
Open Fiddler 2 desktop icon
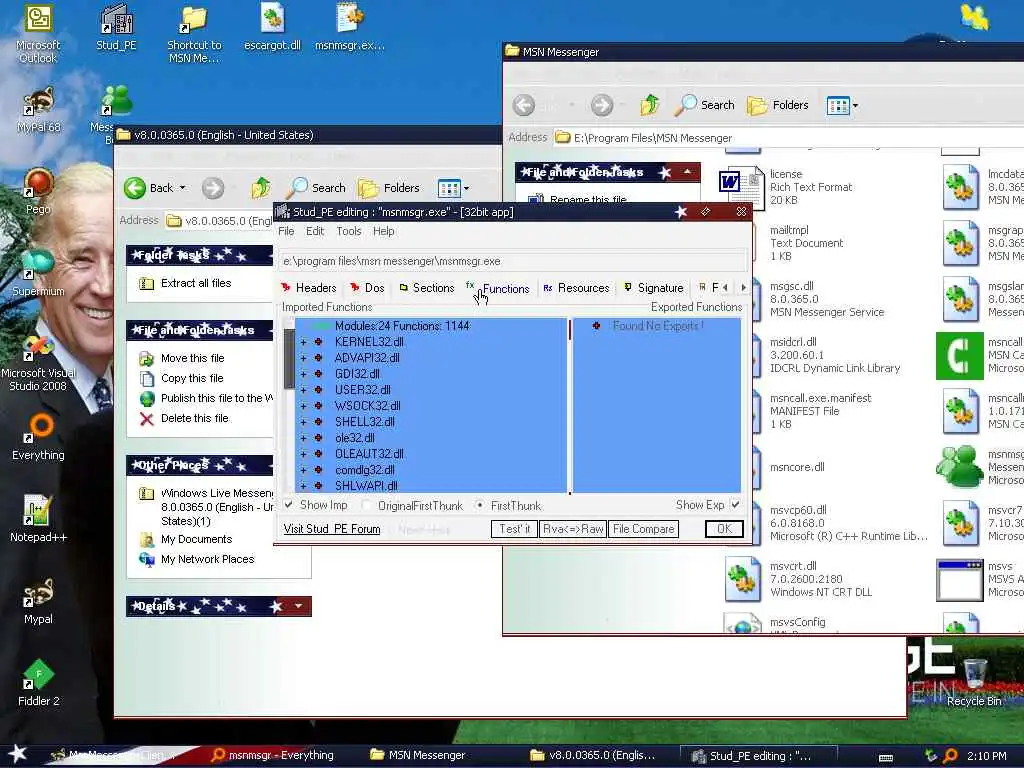(x=38, y=683)
